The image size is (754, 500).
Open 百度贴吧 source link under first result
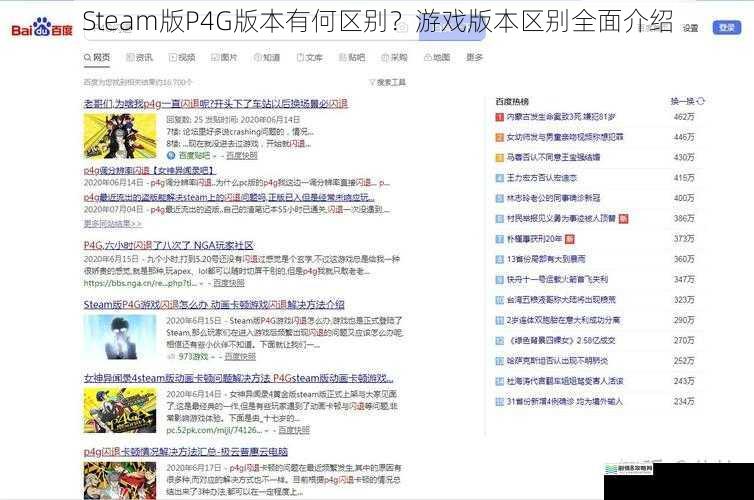pos(194,155)
